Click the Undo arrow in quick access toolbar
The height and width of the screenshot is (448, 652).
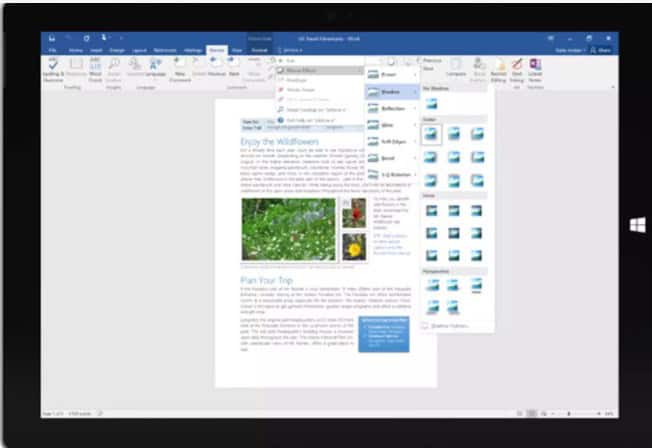[69, 38]
